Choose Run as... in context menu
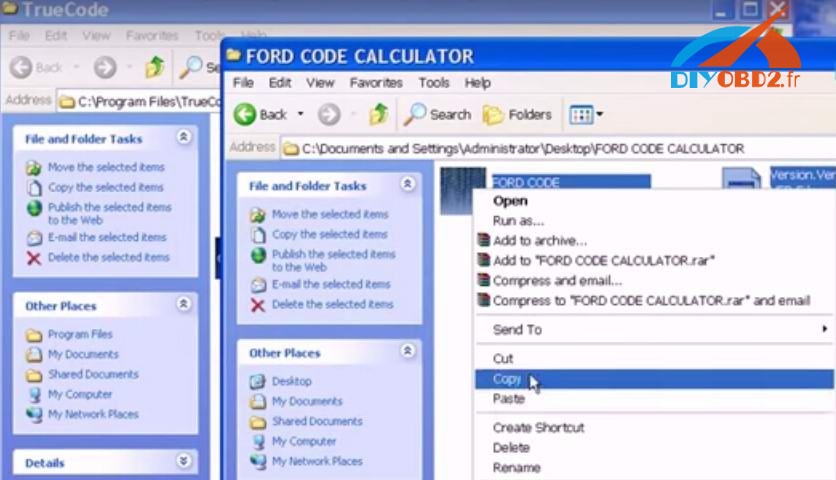Image resolution: width=836 pixels, height=480 pixels. click(x=655, y=220)
